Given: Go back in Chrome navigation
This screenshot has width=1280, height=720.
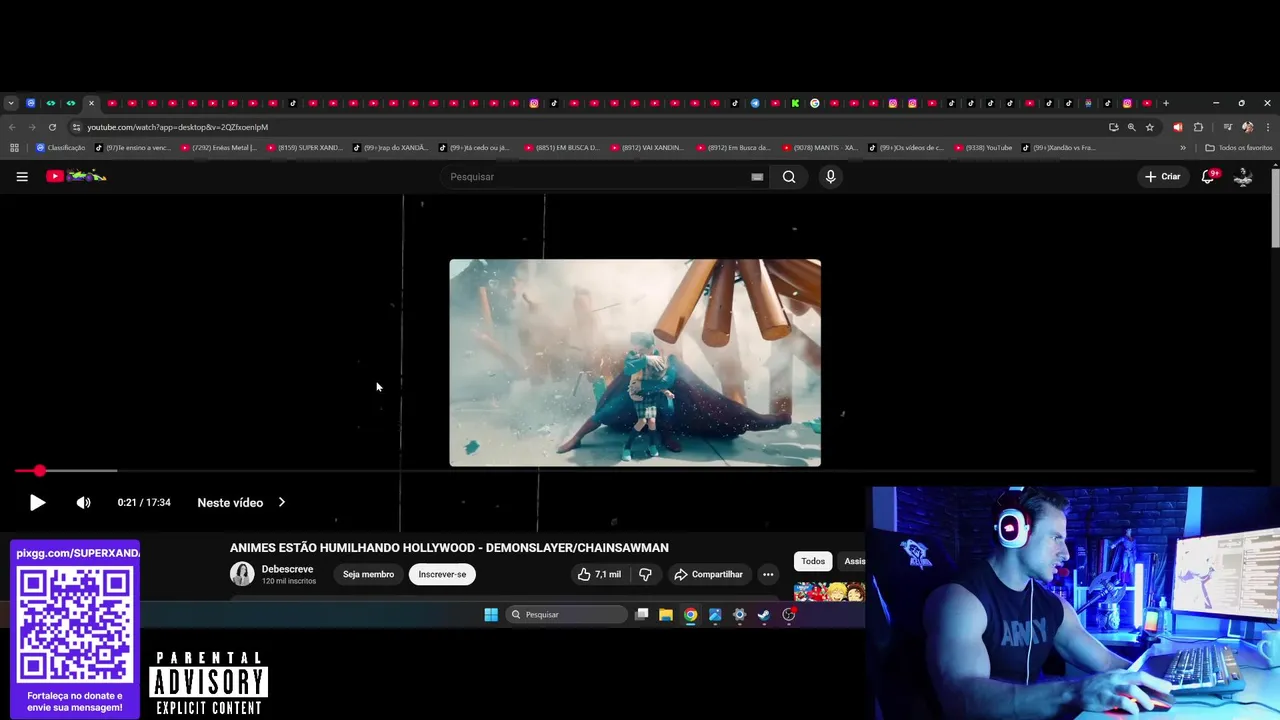Looking at the screenshot, I should 12,127.
